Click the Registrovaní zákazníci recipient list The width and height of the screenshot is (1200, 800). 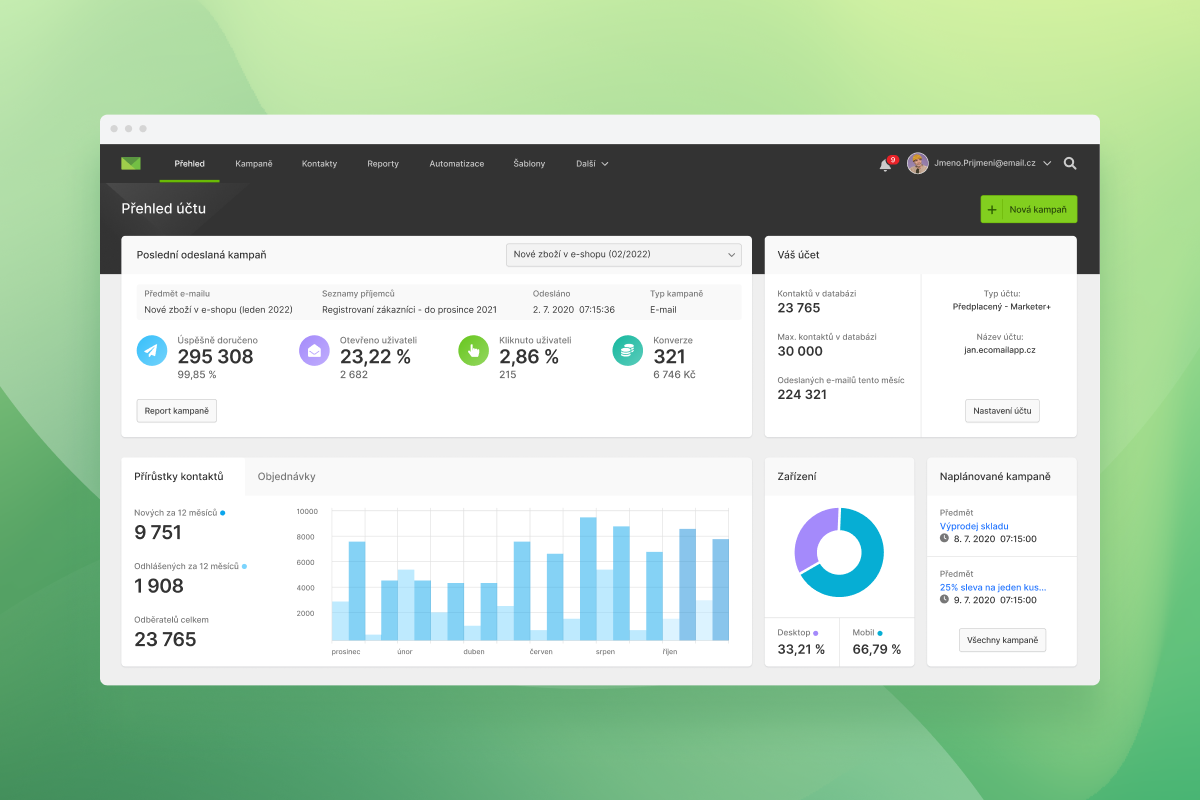point(409,310)
